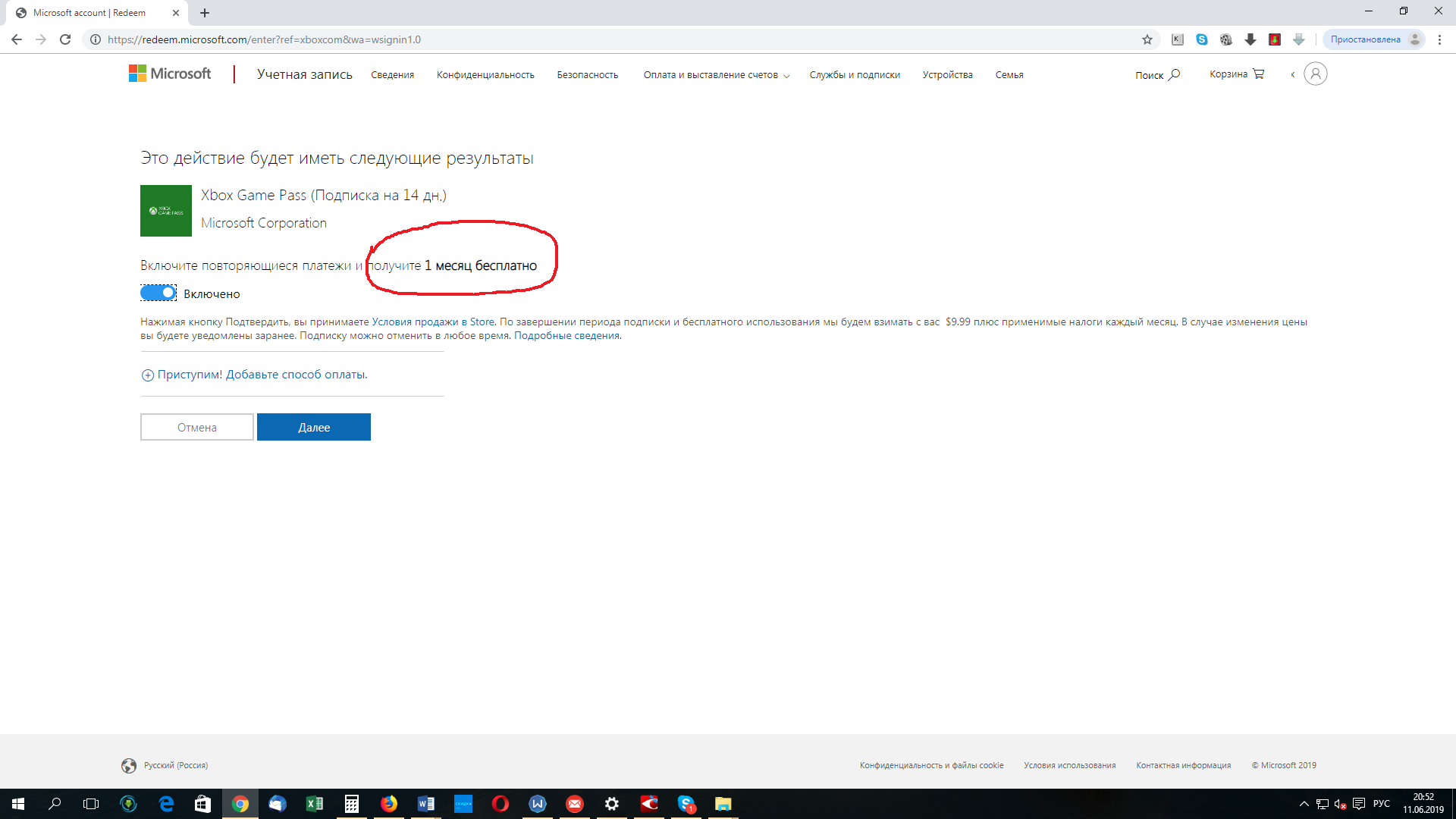Open a new browser tab
1456x819 pixels.
pos(205,13)
